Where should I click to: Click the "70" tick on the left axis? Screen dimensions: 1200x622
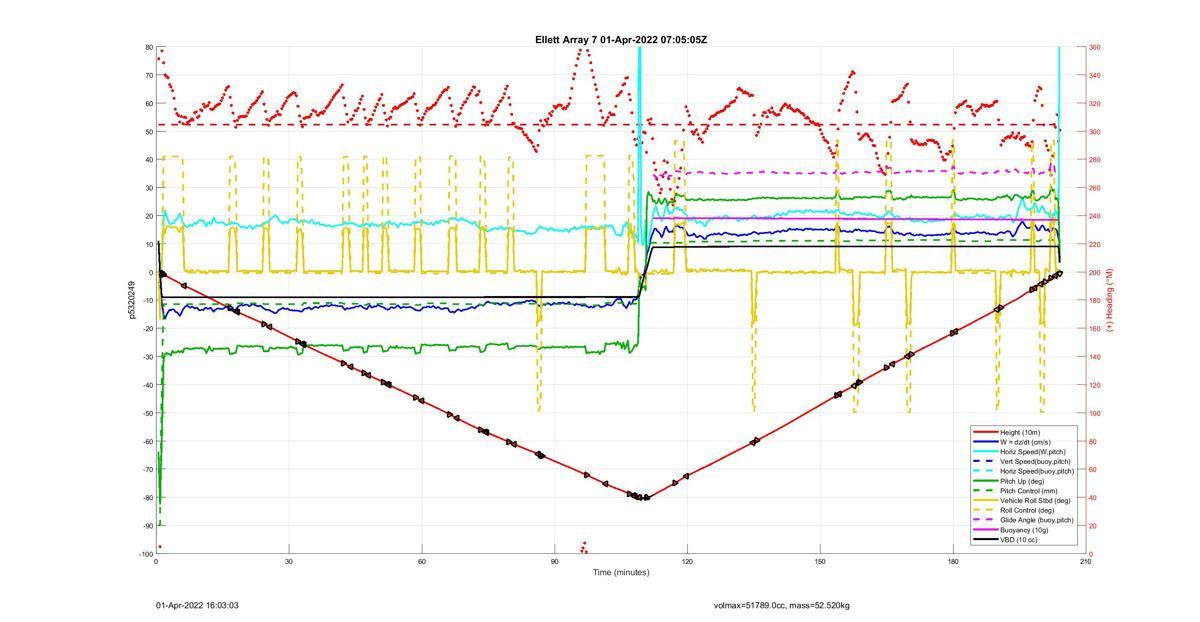click(149, 75)
